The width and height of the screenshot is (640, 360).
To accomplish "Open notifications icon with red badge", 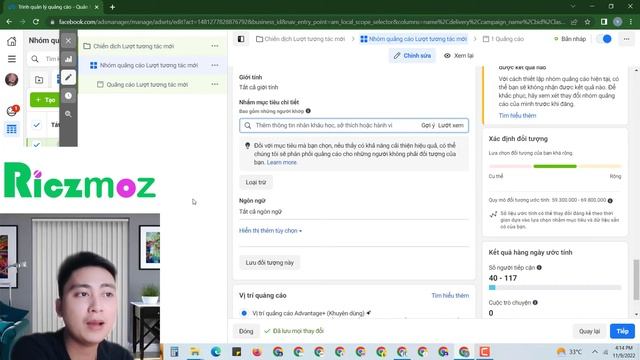I will (x=12, y=111).
